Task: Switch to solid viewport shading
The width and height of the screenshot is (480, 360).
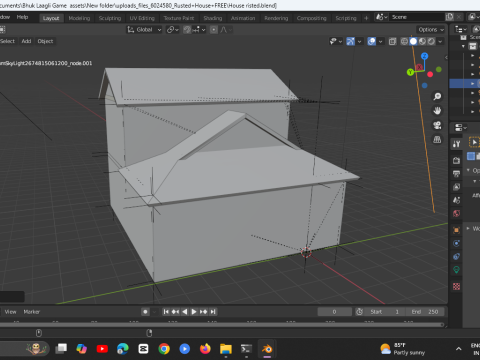Action: tap(413, 41)
